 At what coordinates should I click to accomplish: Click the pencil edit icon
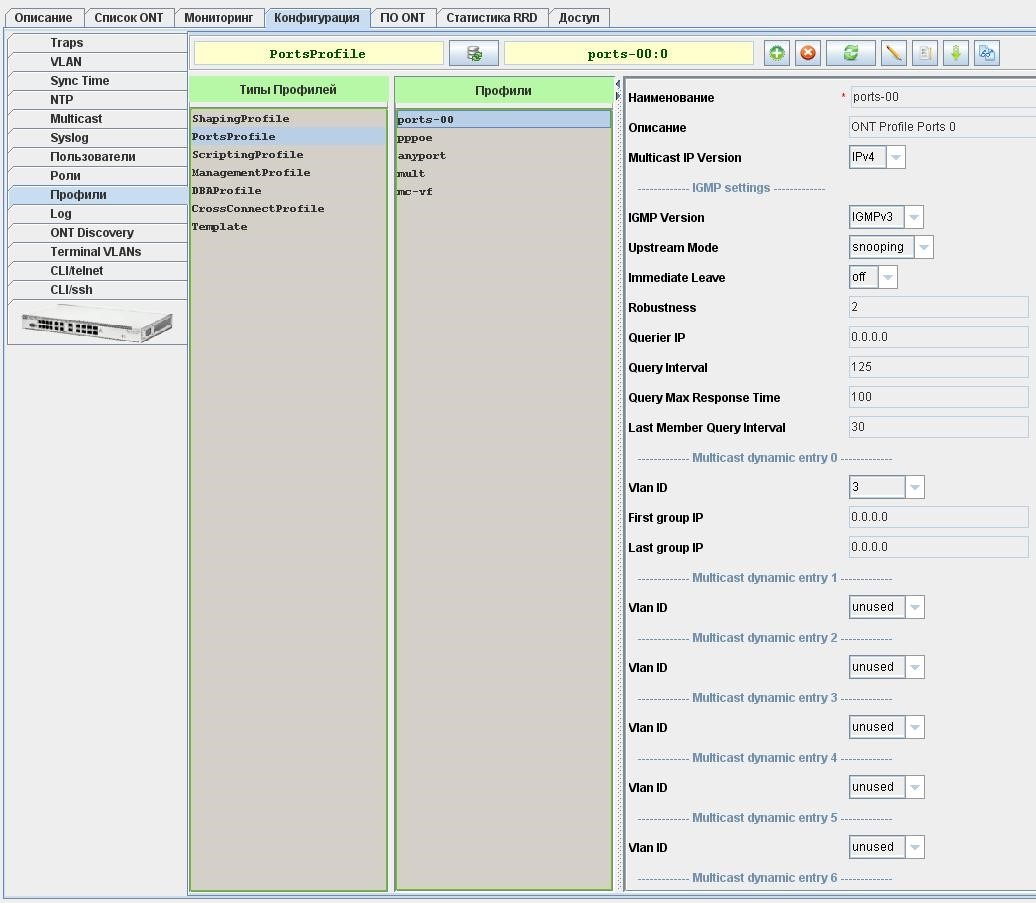894,54
